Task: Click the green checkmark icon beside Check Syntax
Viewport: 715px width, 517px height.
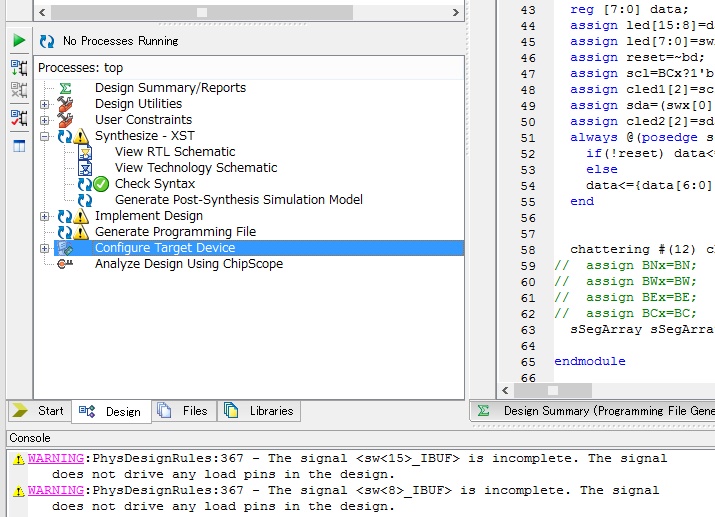Action: (x=101, y=184)
